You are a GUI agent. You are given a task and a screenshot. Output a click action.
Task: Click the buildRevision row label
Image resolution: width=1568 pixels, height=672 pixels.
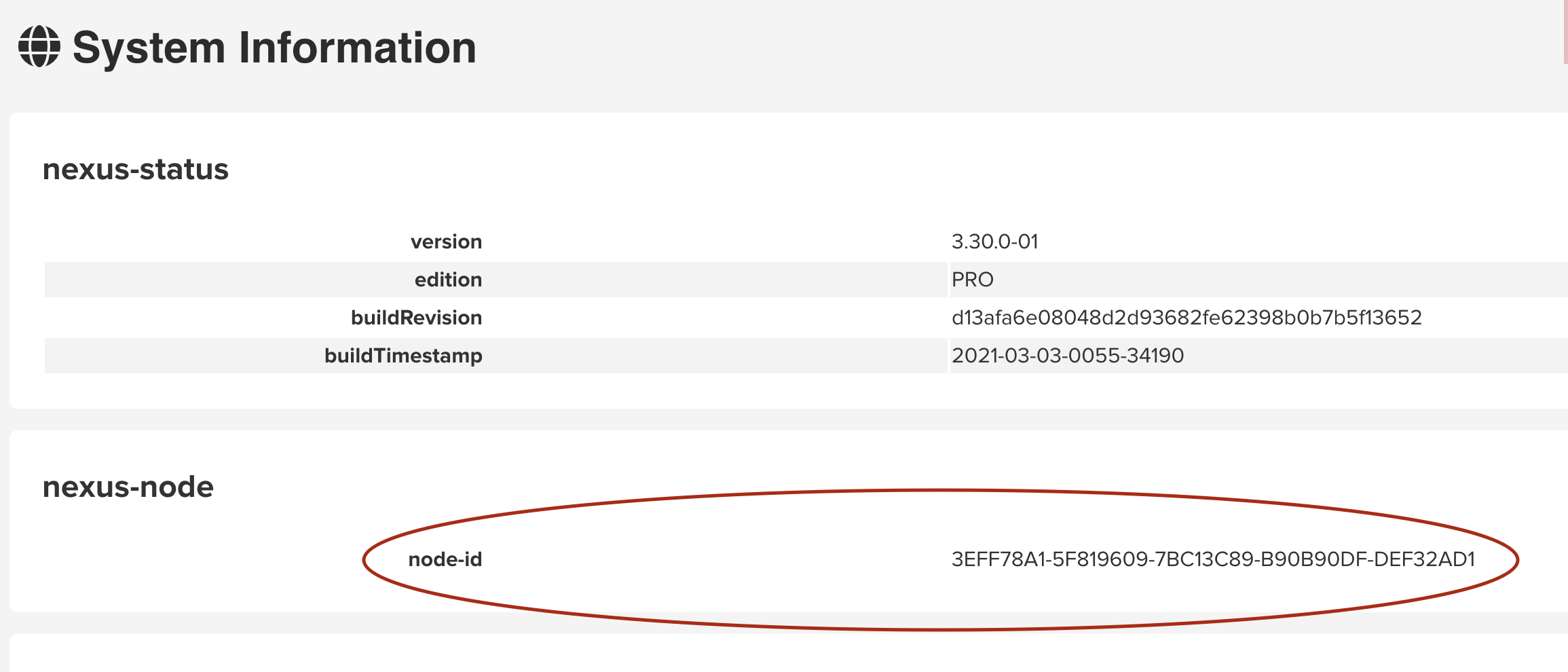(416, 318)
